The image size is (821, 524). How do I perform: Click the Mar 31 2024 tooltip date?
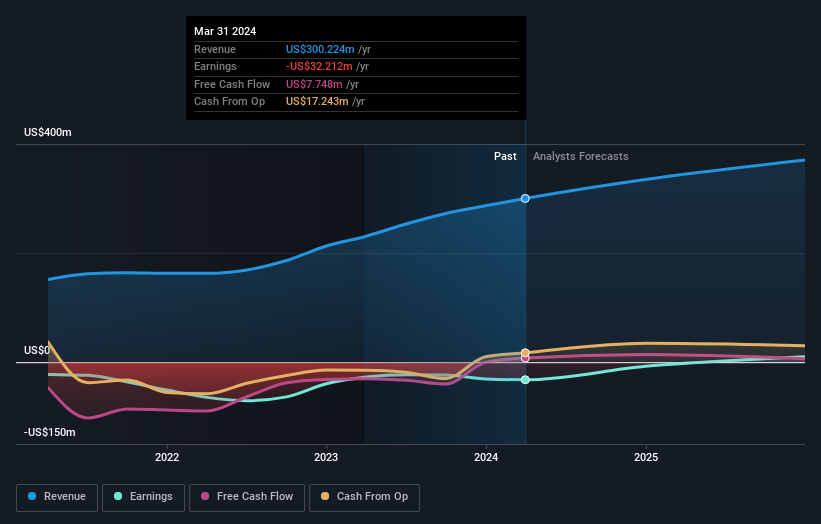tap(225, 31)
